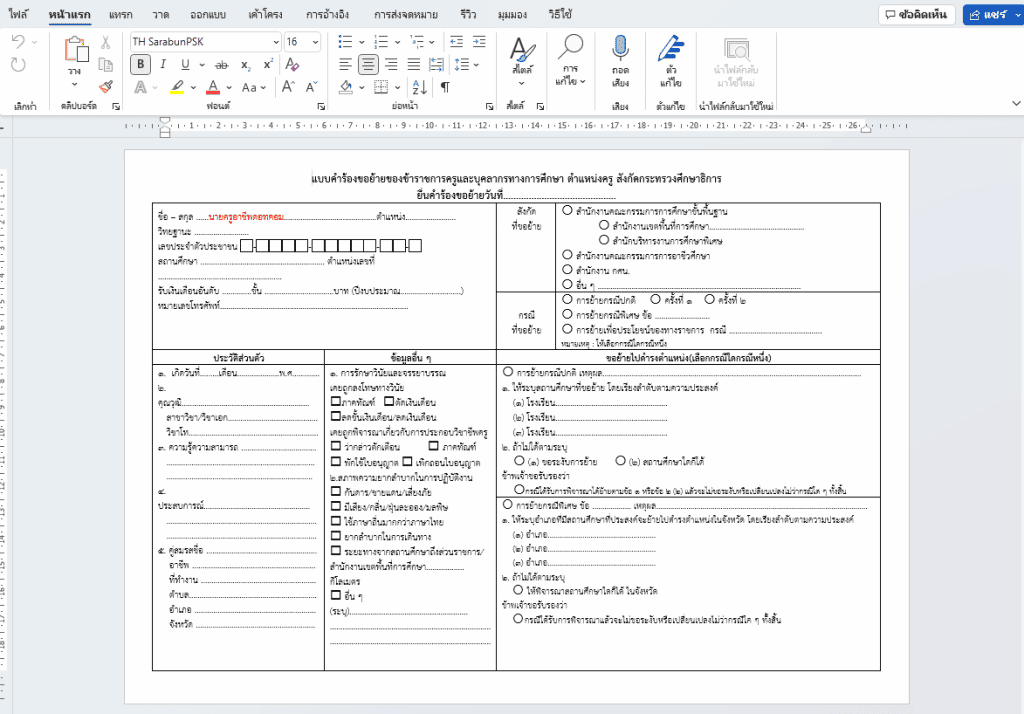Switch to the รีวิว tab
Screen dimensions: 1024x714
(468, 14)
